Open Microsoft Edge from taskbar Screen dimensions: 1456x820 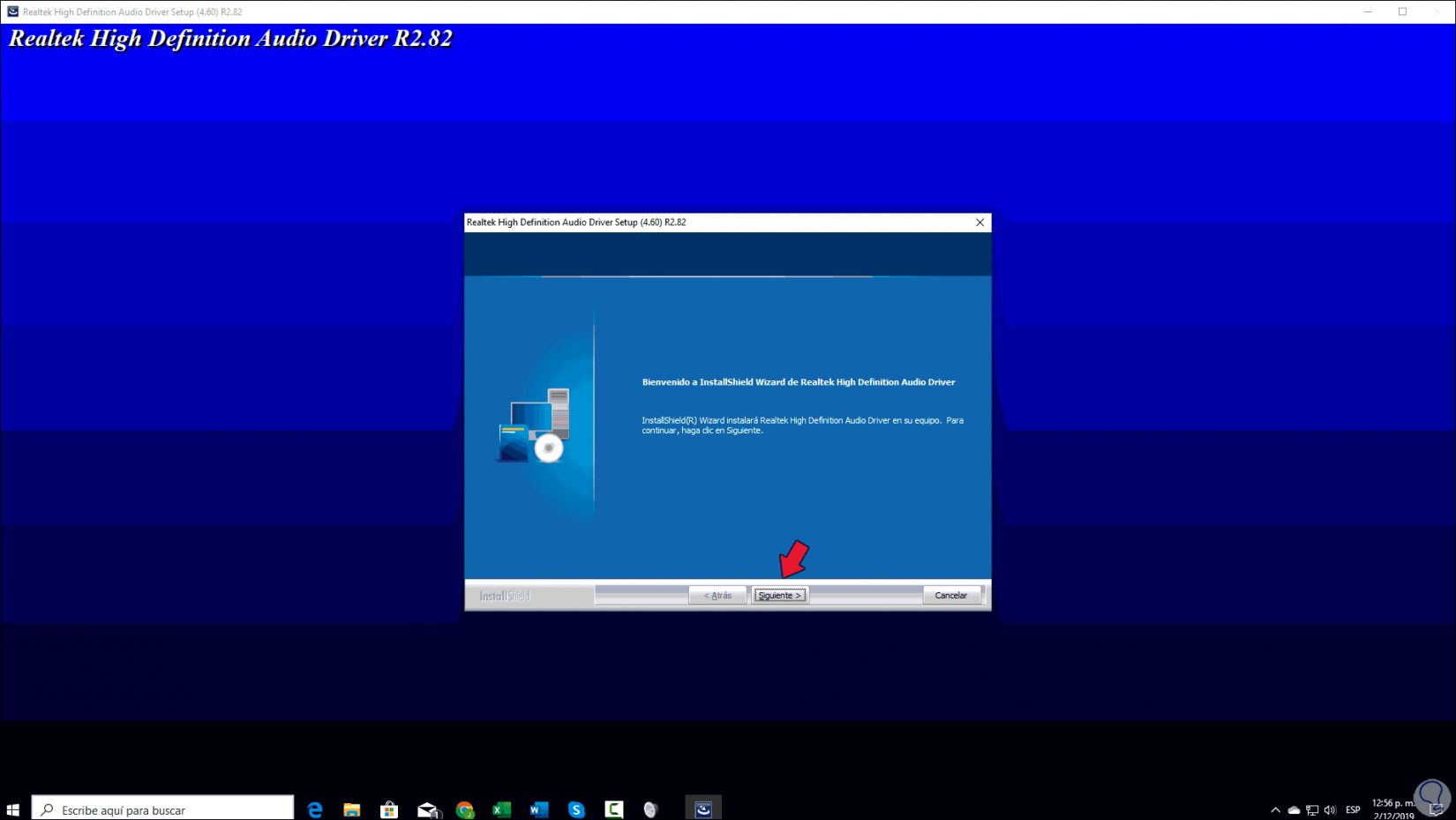pos(315,809)
